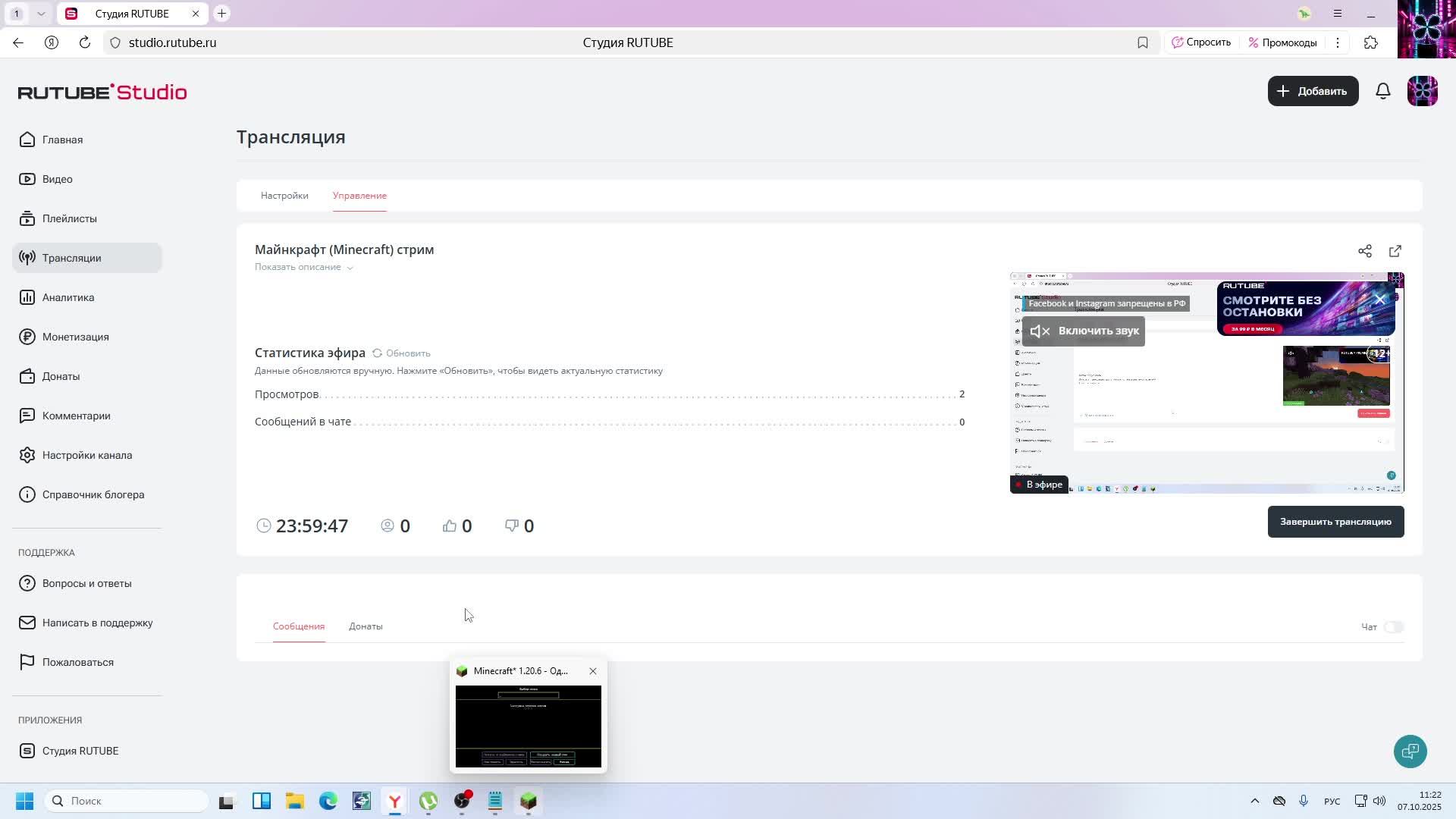Click the Добавить button

pyautogui.click(x=1313, y=91)
